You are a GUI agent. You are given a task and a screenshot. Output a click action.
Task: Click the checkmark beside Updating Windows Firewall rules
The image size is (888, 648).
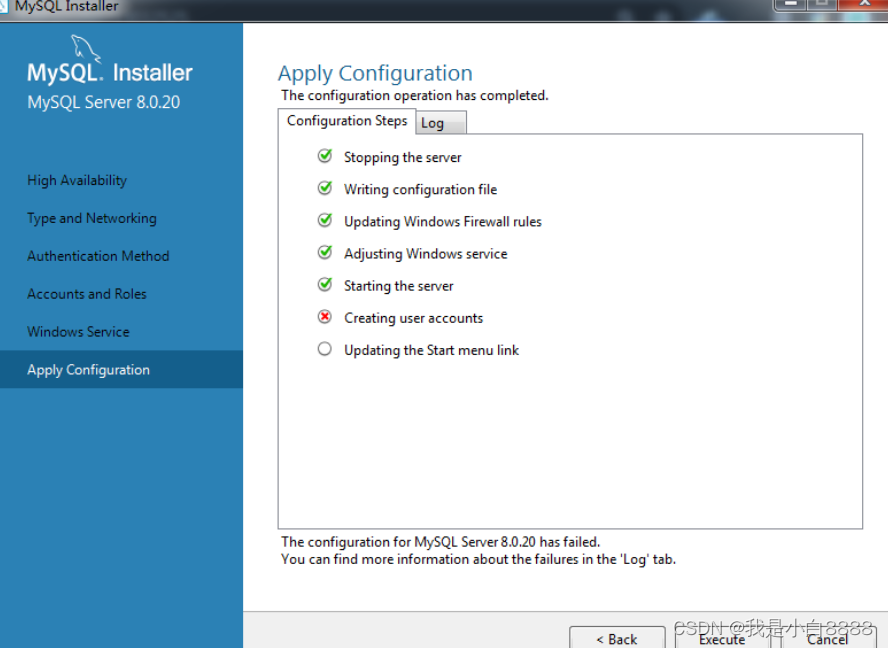coord(324,221)
